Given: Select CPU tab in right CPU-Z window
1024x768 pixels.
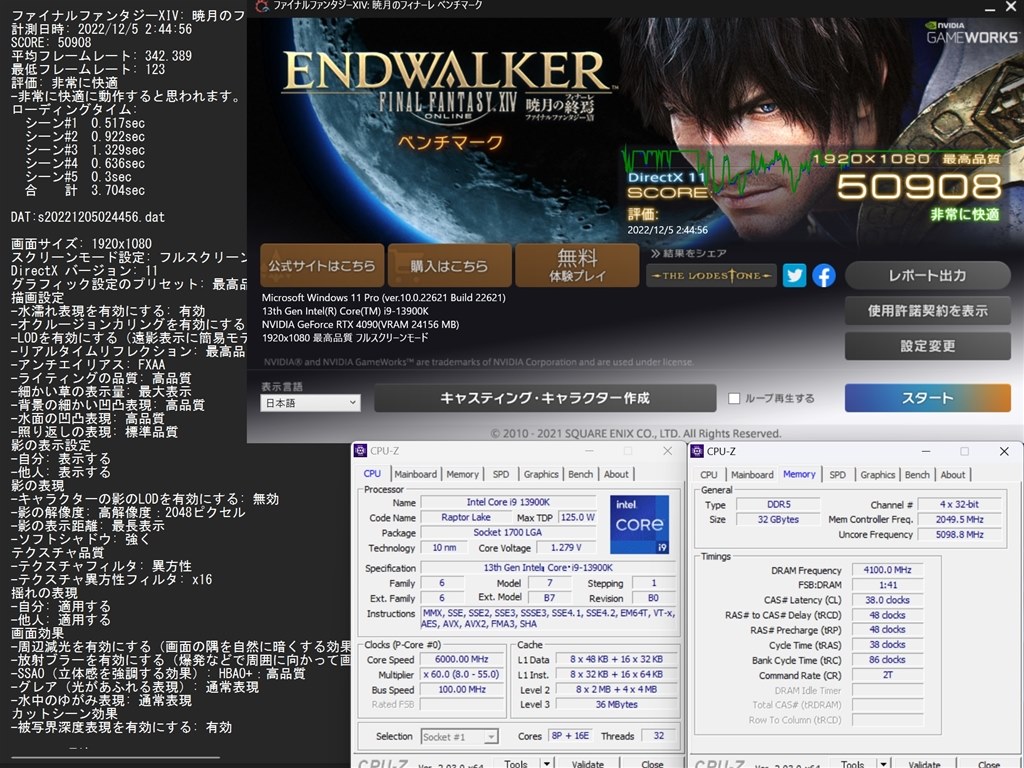Looking at the screenshot, I should (709, 475).
